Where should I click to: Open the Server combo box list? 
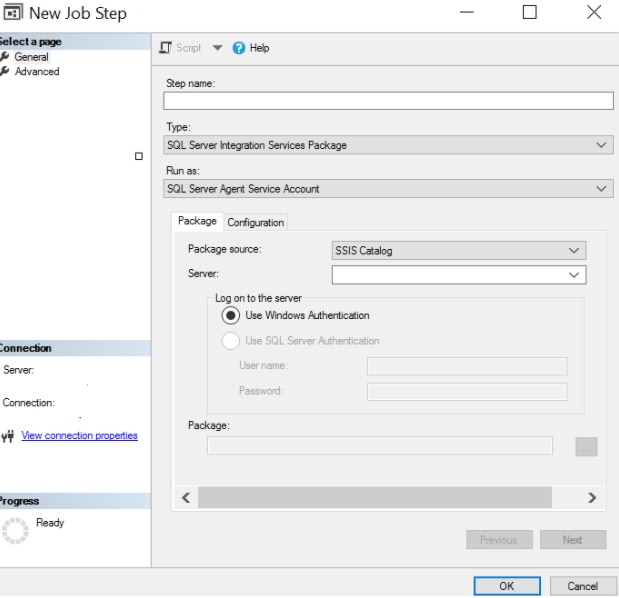click(574, 273)
